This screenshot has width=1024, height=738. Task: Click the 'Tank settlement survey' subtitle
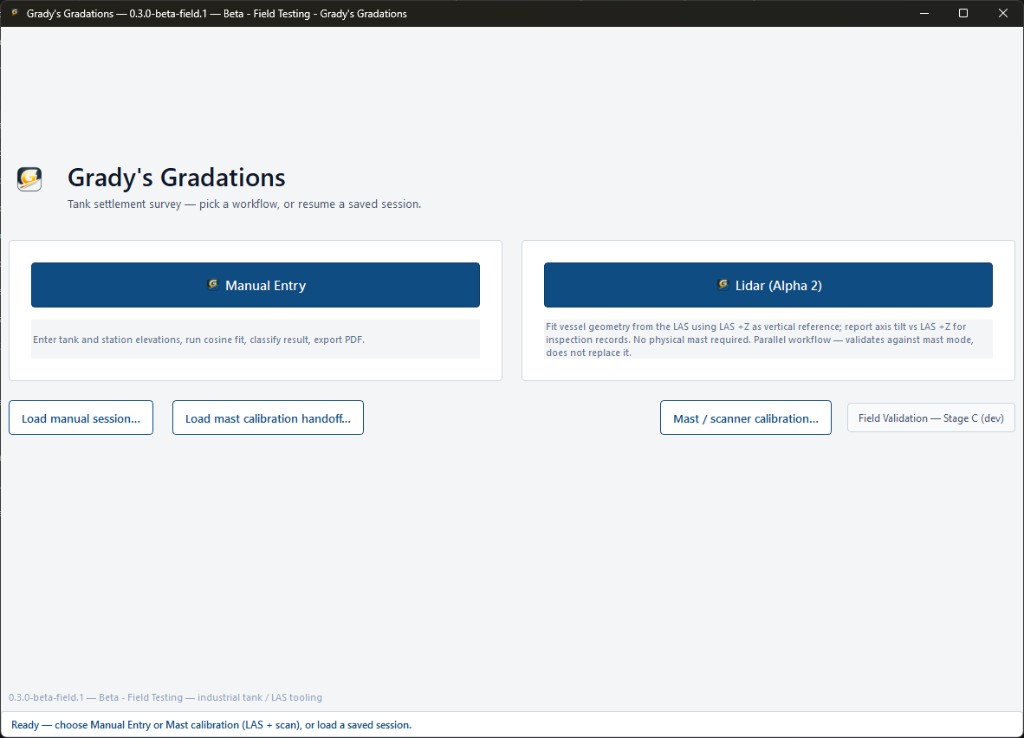[244, 204]
